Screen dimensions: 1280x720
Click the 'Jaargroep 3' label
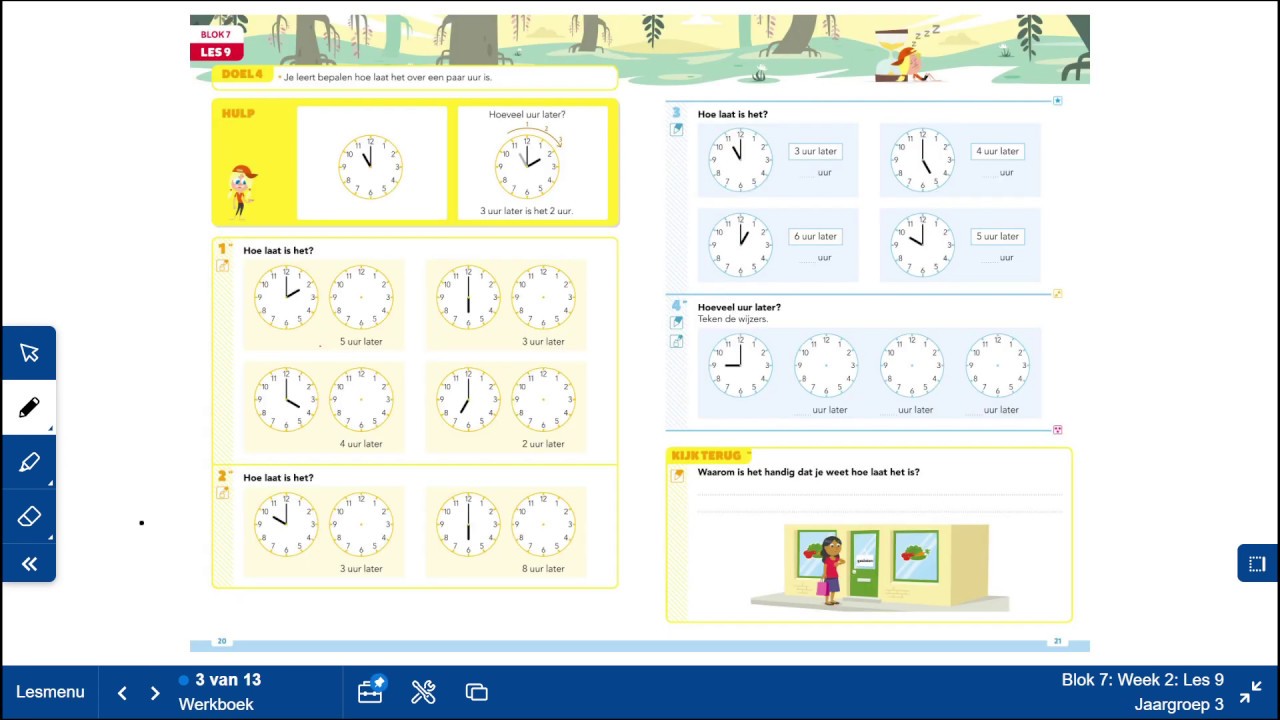point(1178,704)
